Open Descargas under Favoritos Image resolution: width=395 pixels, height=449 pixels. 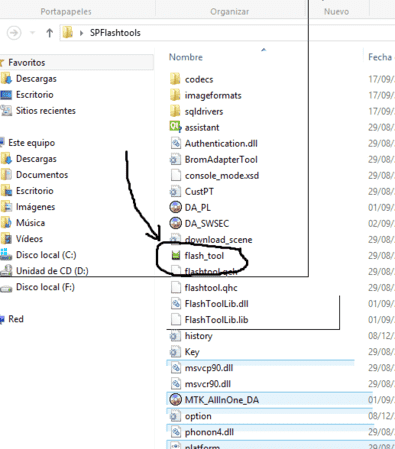pos(36,79)
